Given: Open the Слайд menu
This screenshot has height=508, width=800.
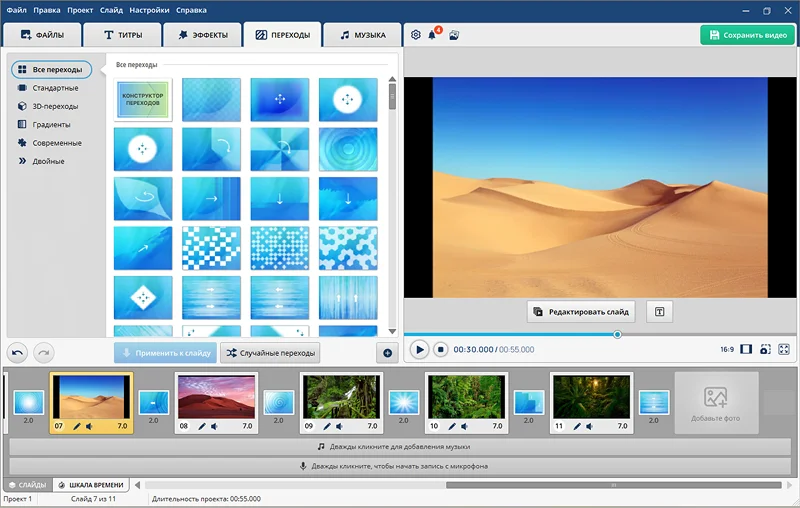Looking at the screenshot, I should point(111,10).
